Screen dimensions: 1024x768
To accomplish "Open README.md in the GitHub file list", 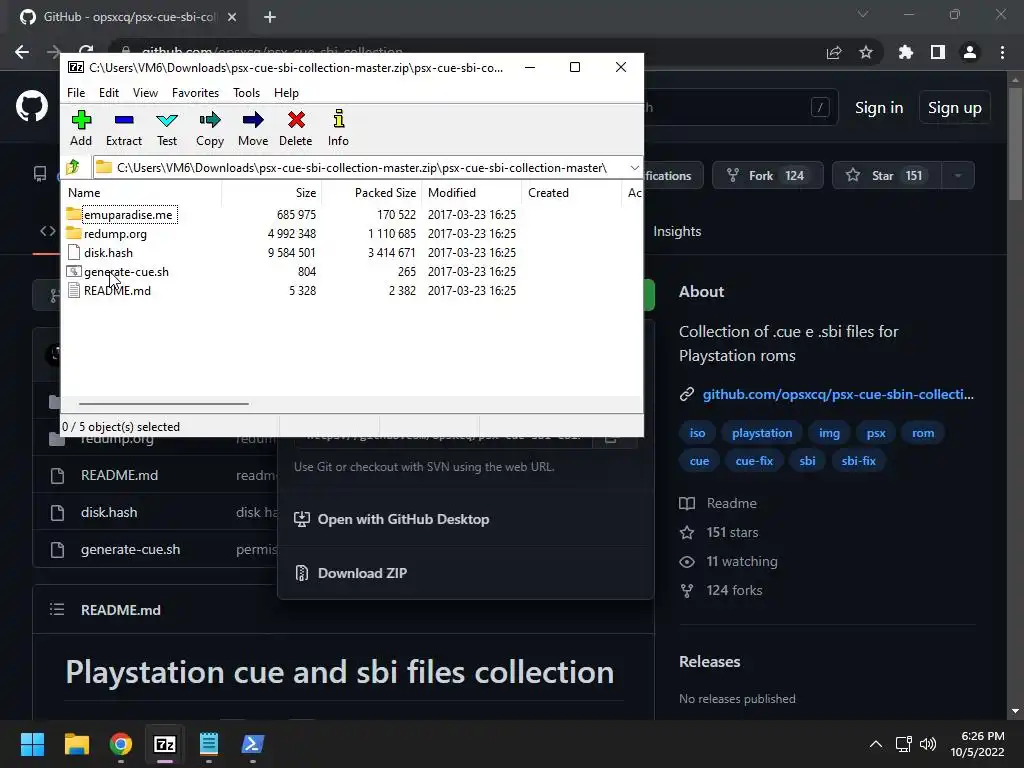I will tap(120, 475).
